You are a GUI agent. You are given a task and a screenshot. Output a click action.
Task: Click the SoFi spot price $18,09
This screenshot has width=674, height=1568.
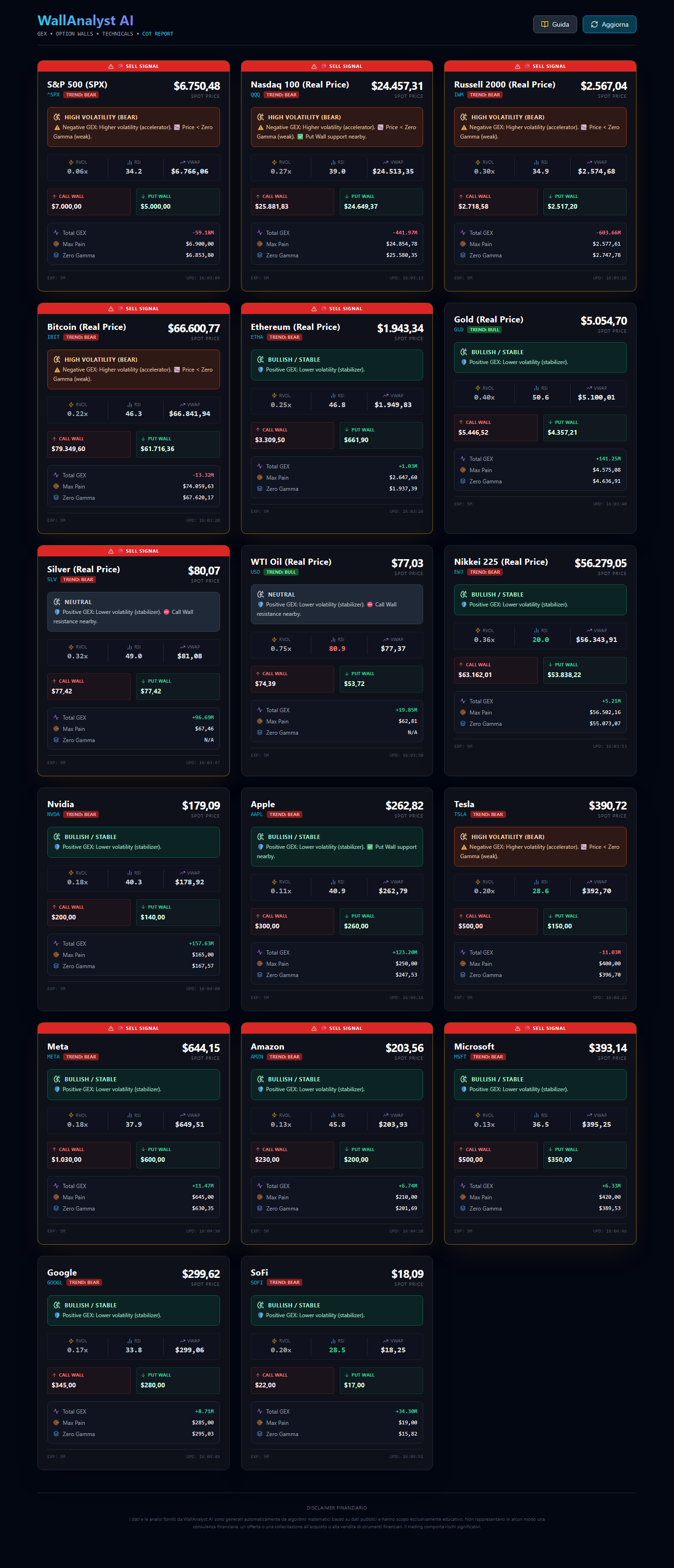tap(407, 1274)
